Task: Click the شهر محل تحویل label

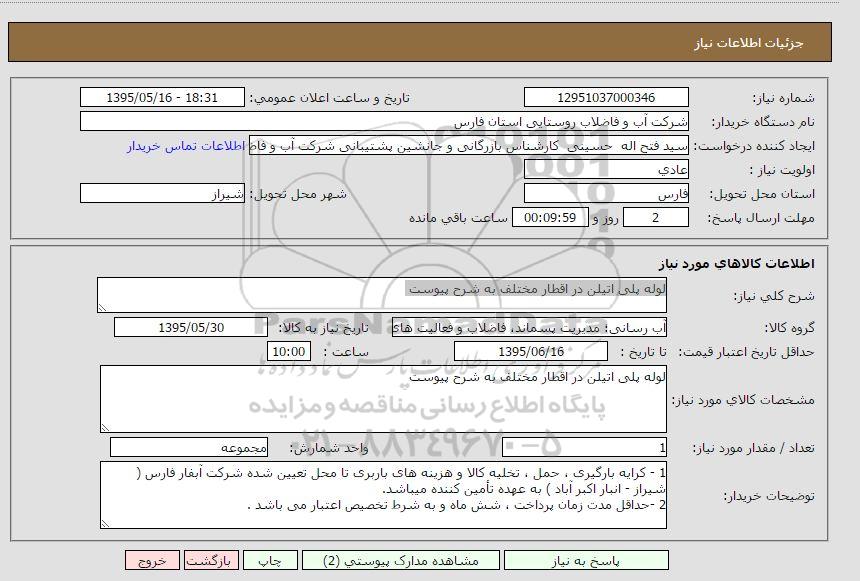Action: tap(298, 194)
